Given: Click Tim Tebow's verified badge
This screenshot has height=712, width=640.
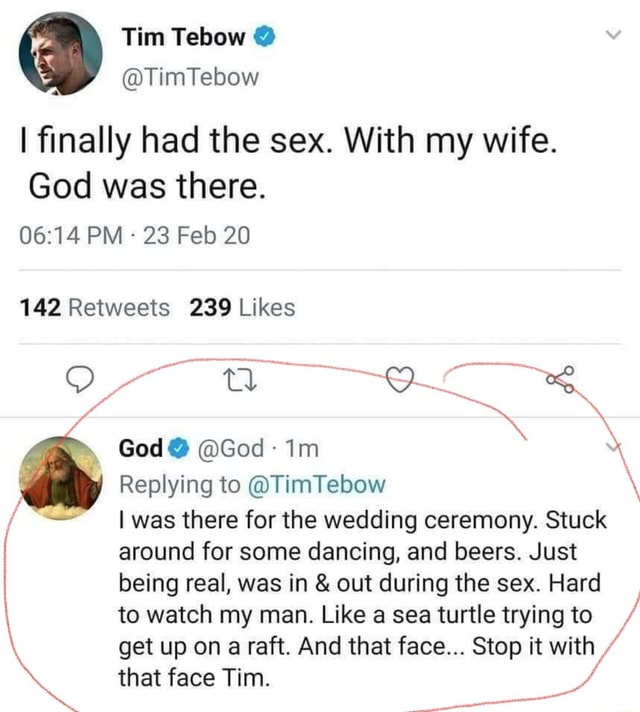Looking at the screenshot, I should [264, 37].
